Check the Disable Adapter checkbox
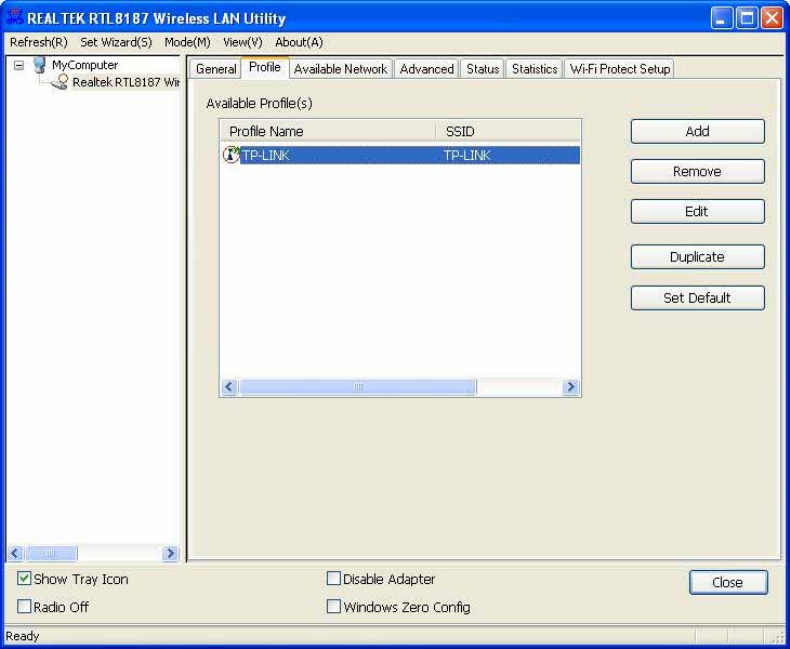Screen dimensions: 790x649 (x=334, y=578)
